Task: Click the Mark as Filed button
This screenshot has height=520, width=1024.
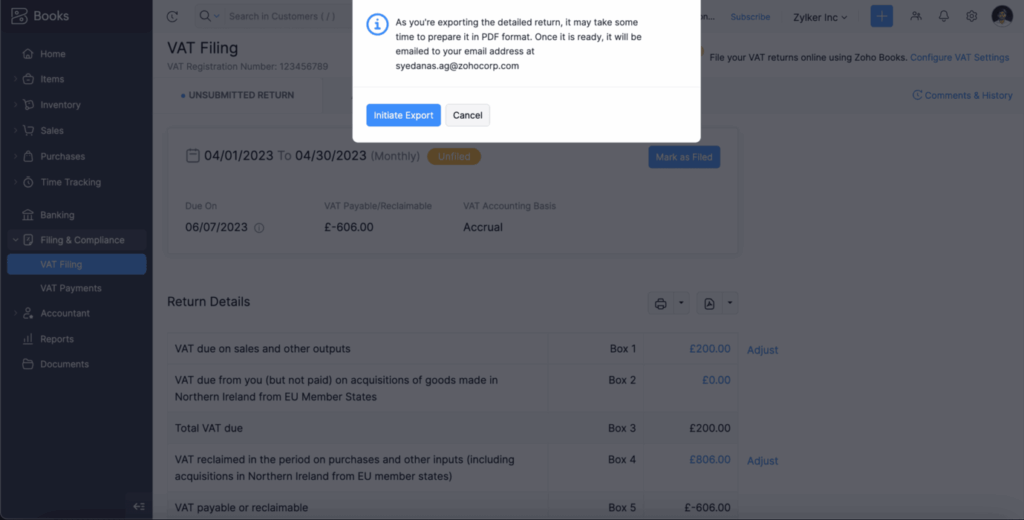Action: tap(684, 157)
